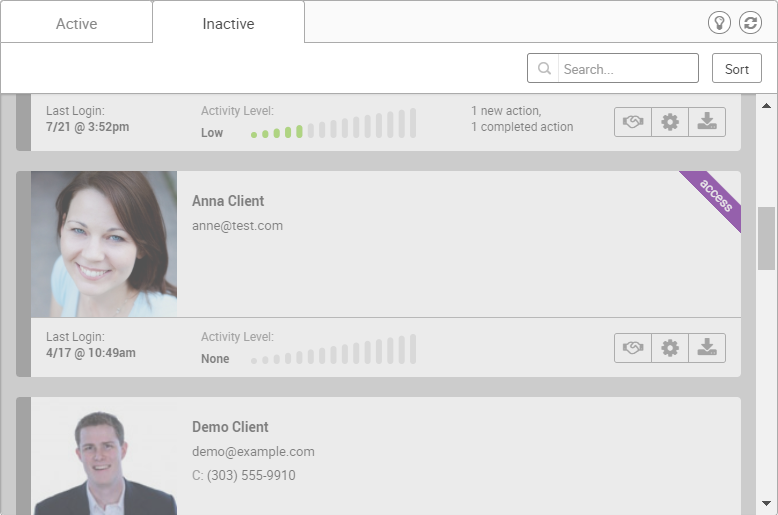The image size is (778, 515).
Task: Open gear settings for Anna Client
Action: click(670, 348)
